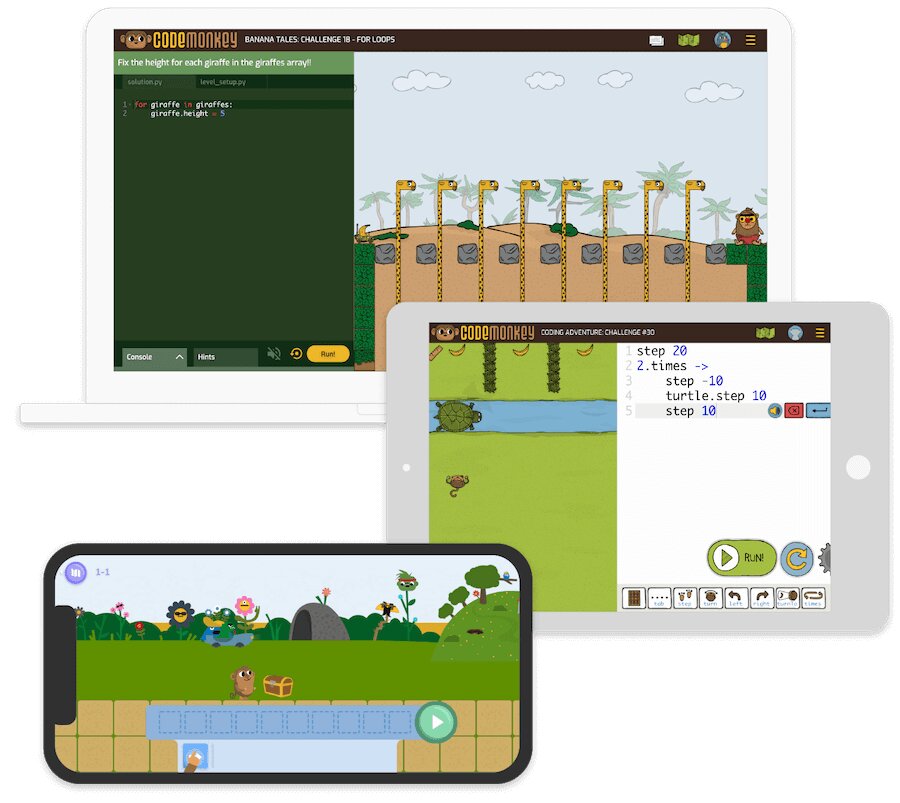Screen dimensions: 900x803
Task: Click the 'step -10' code line
Action: coord(694,381)
